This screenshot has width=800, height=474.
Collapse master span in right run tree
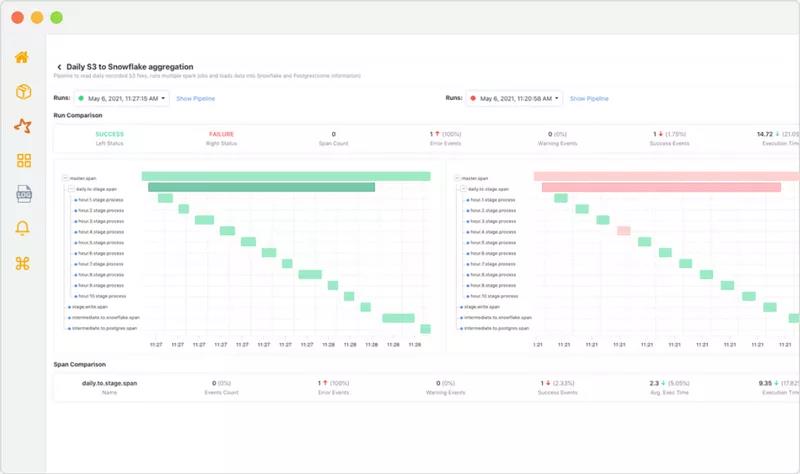[457, 178]
